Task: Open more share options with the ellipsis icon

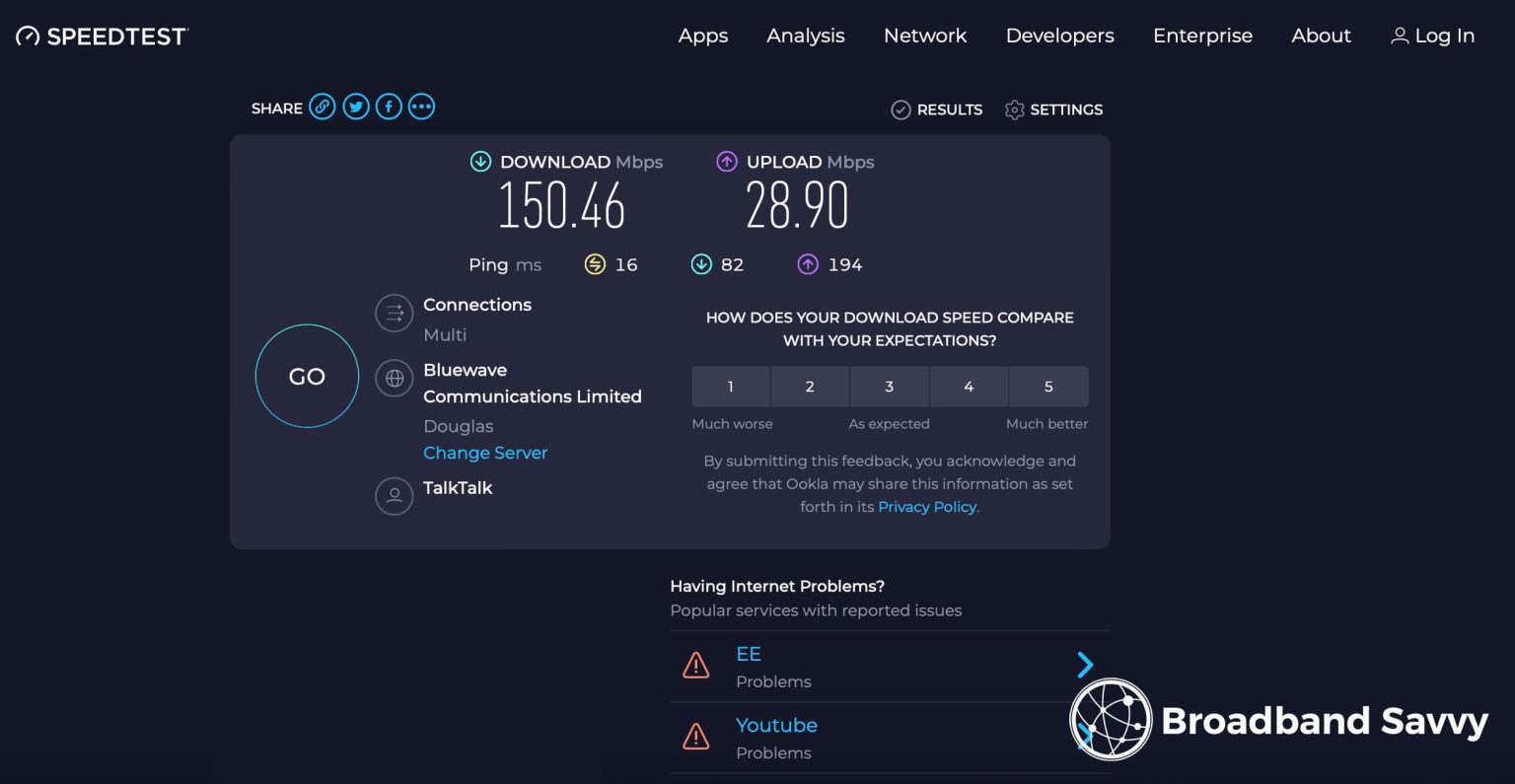Action: [421, 107]
